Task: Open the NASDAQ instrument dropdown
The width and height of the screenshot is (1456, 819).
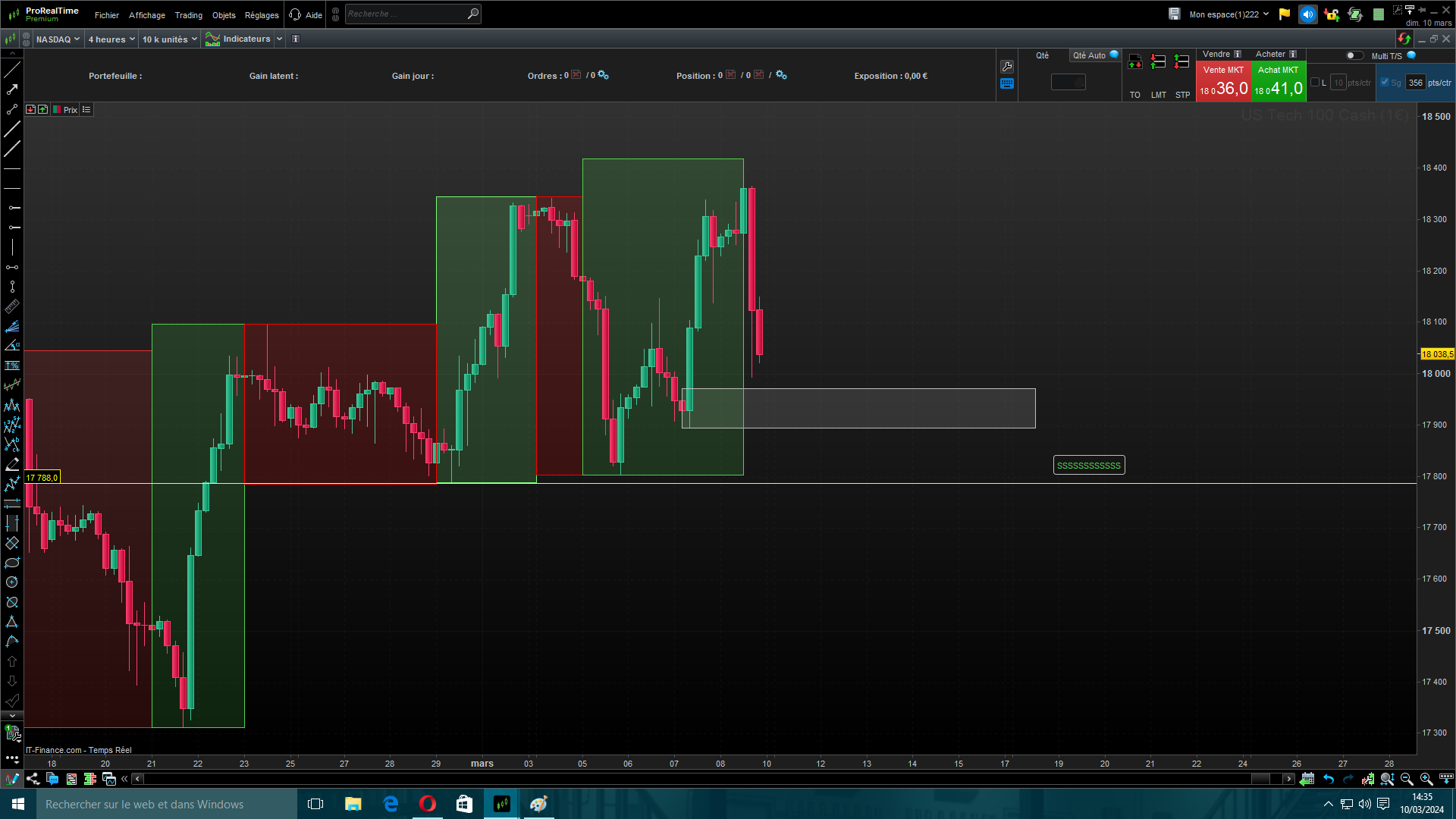Action: [x=58, y=39]
